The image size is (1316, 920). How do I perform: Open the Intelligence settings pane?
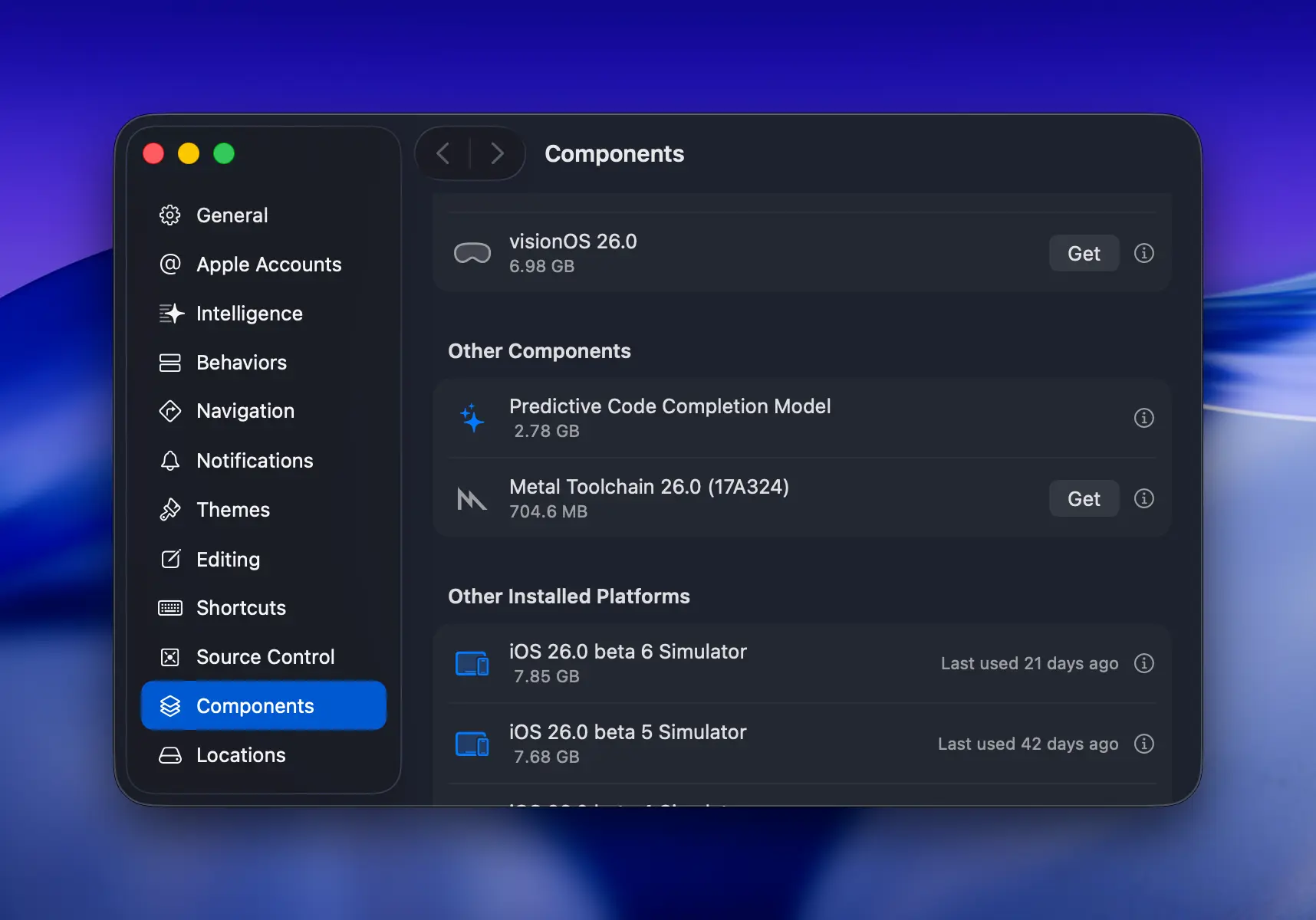[248, 314]
